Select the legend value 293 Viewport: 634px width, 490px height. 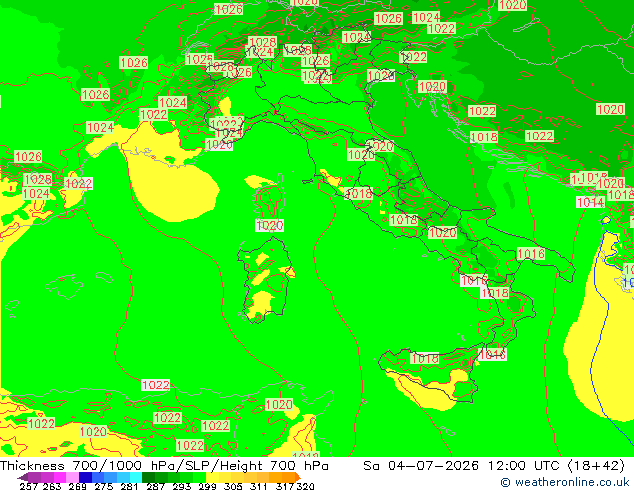(181, 486)
